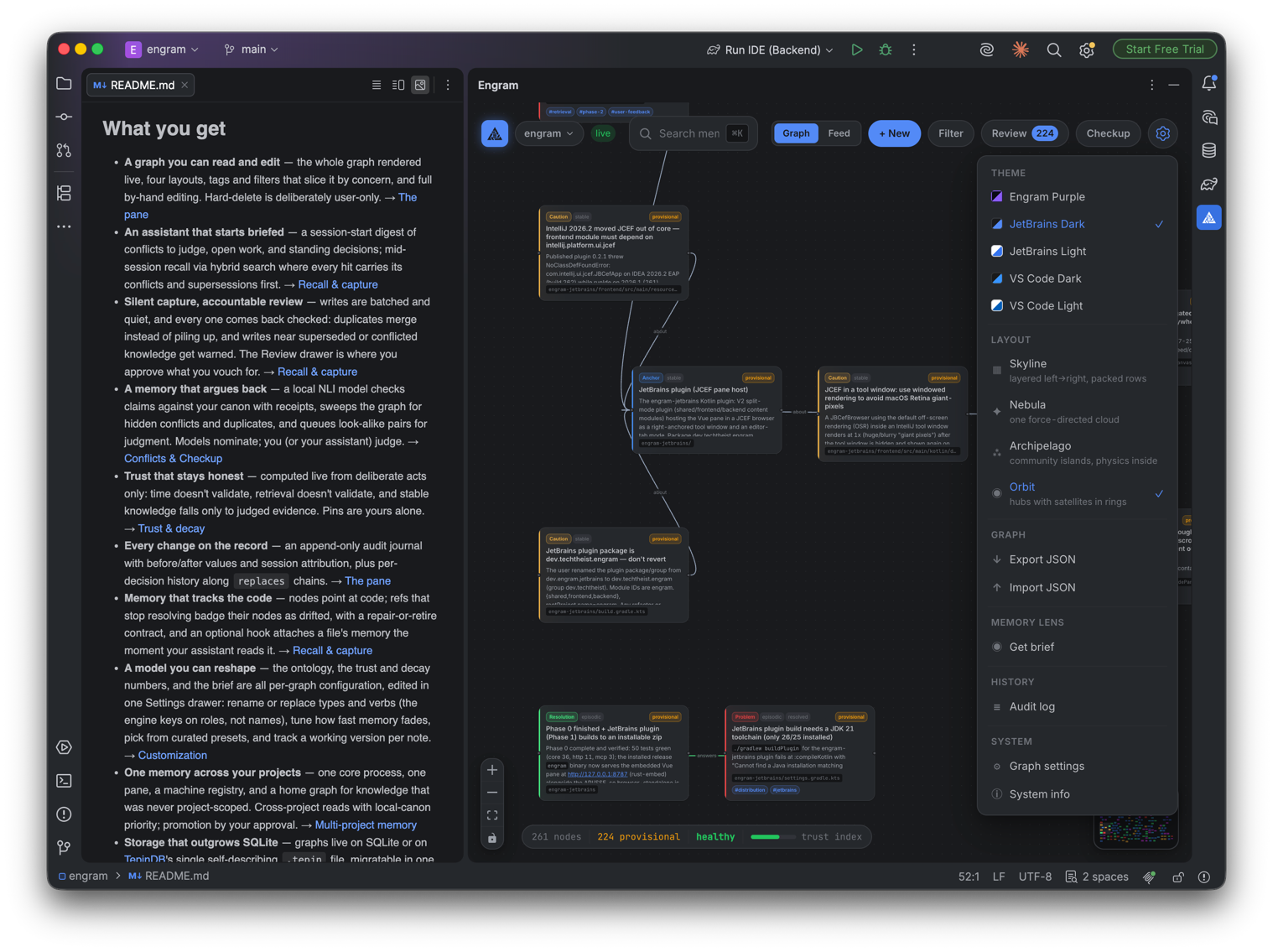1273x952 pixels.
Task: Click the Checkup button
Action: 1108,133
